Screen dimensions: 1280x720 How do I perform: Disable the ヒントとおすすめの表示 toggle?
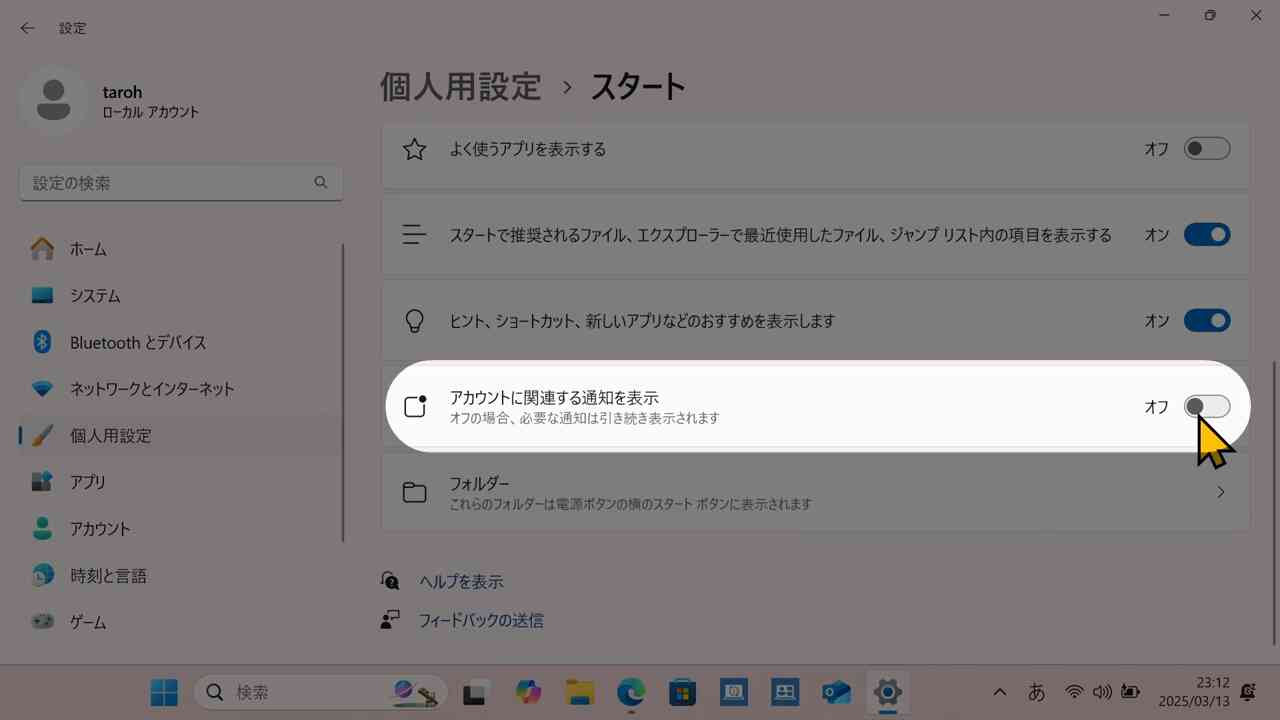pos(1206,320)
